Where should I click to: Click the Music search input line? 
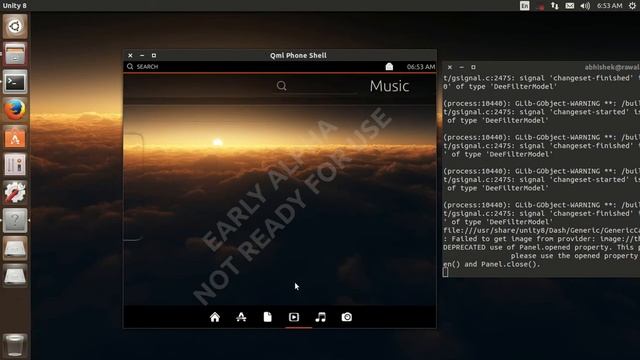tap(315, 87)
